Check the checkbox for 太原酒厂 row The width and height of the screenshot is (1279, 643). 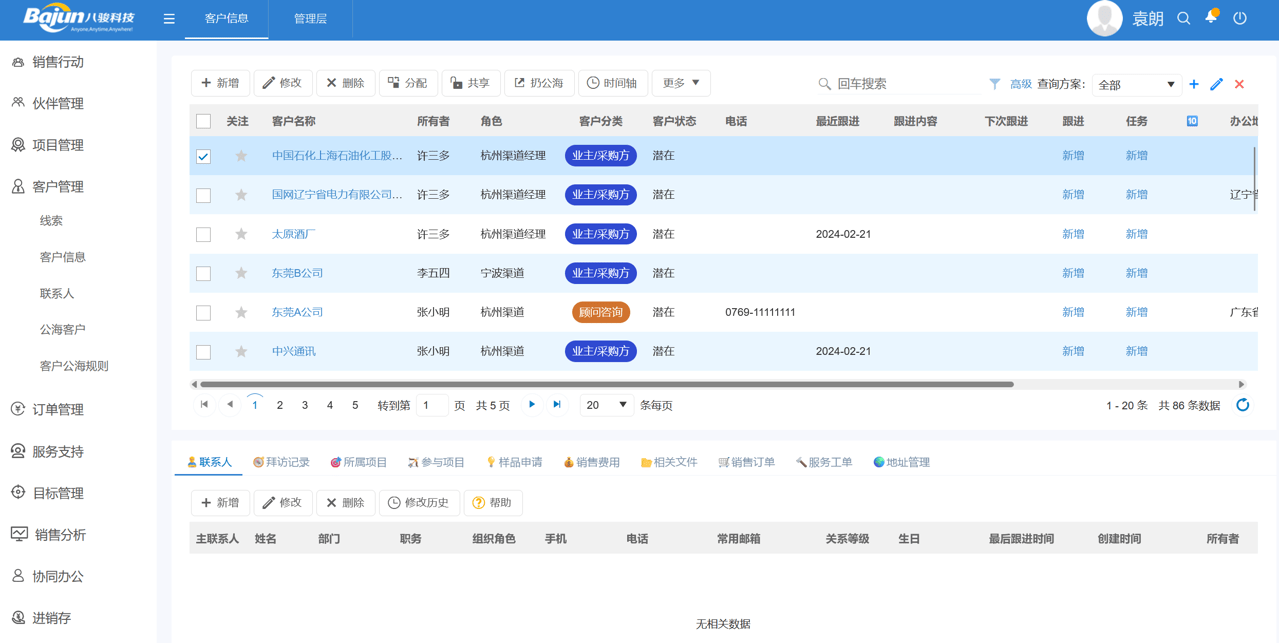[204, 233]
